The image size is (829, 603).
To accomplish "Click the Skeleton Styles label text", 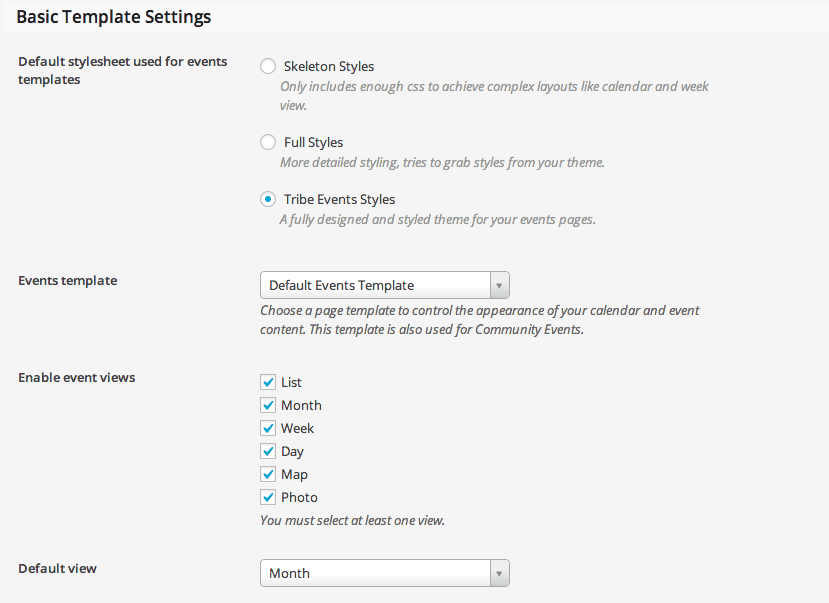I will [329, 67].
